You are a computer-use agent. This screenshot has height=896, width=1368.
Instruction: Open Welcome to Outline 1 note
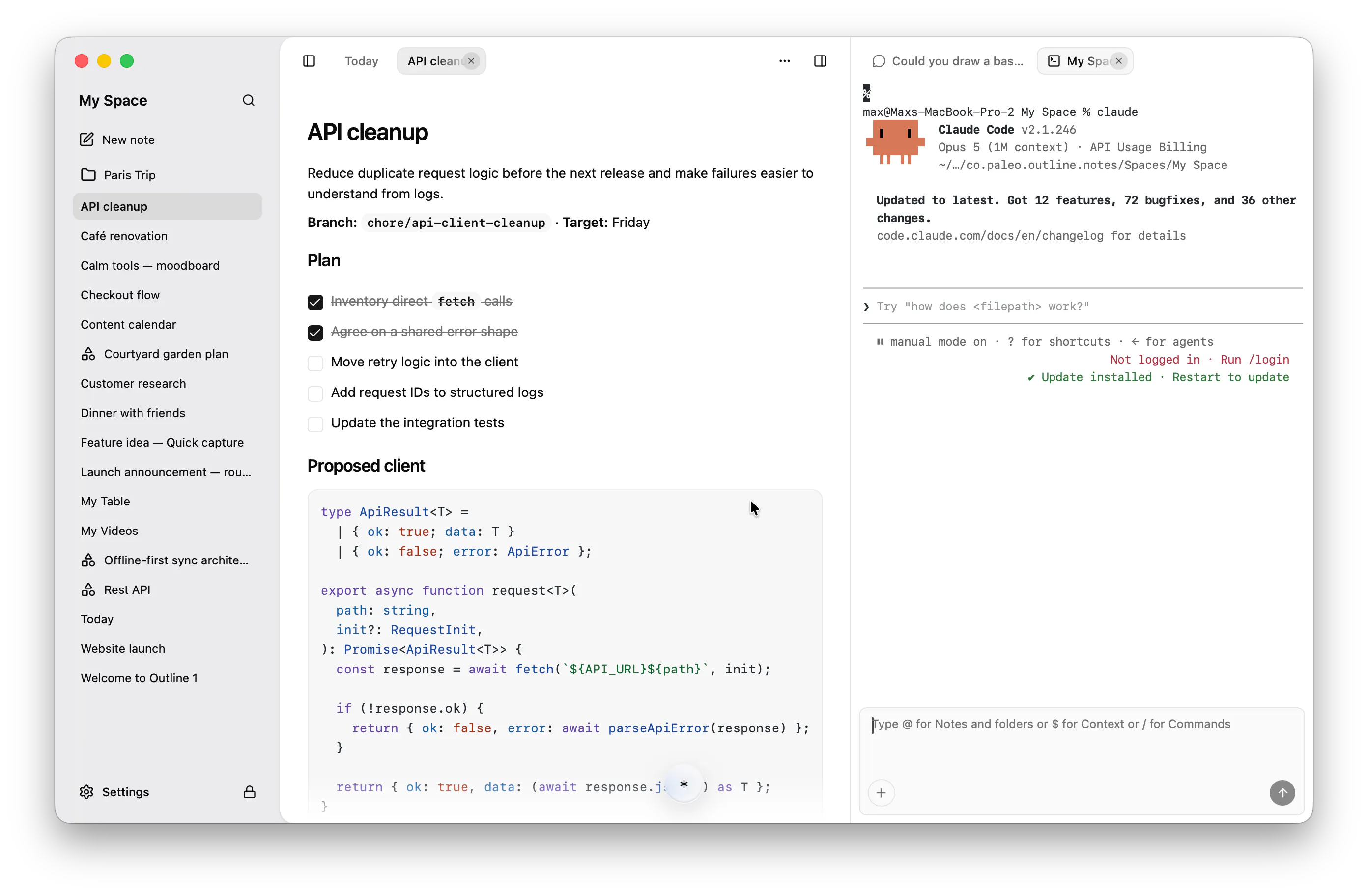(167, 678)
